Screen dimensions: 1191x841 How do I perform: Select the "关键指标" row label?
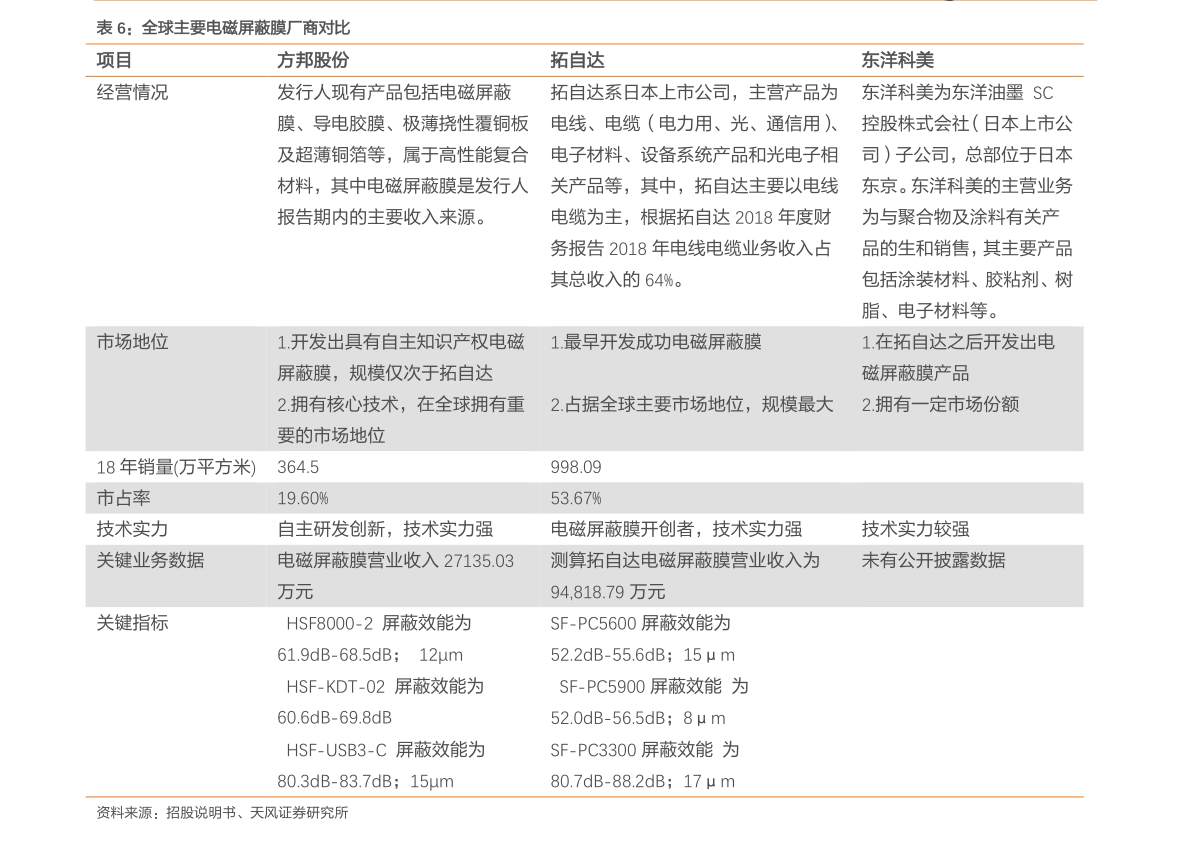pos(132,623)
